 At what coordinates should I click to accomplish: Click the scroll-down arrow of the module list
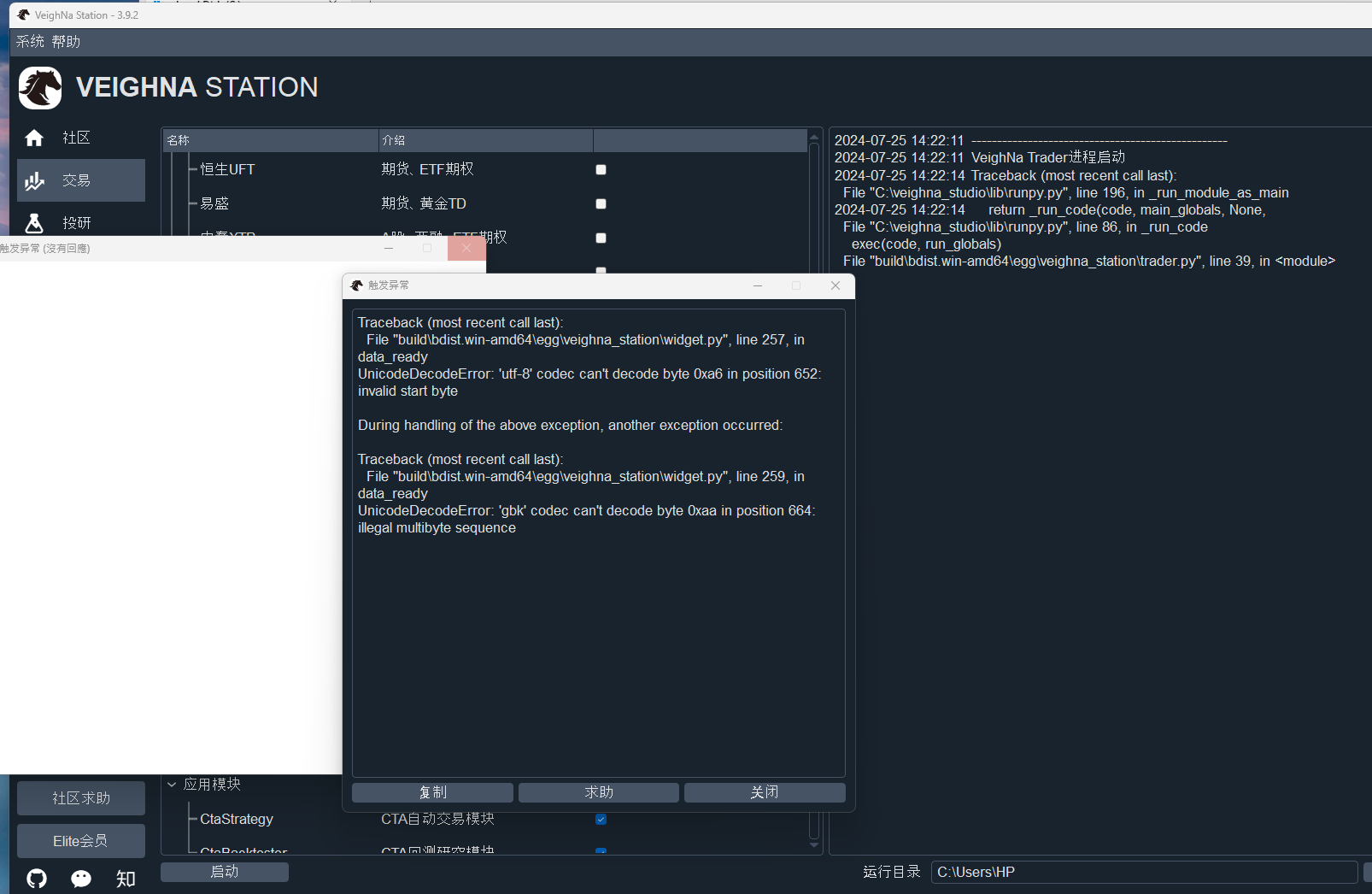(x=814, y=844)
